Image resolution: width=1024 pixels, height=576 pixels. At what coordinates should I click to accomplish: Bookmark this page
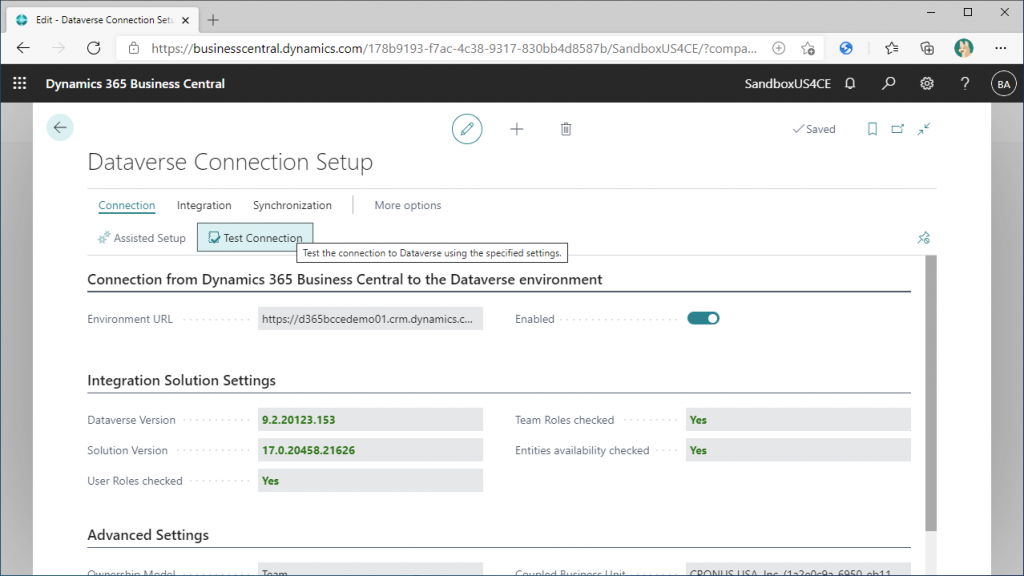pyautogui.click(x=872, y=129)
